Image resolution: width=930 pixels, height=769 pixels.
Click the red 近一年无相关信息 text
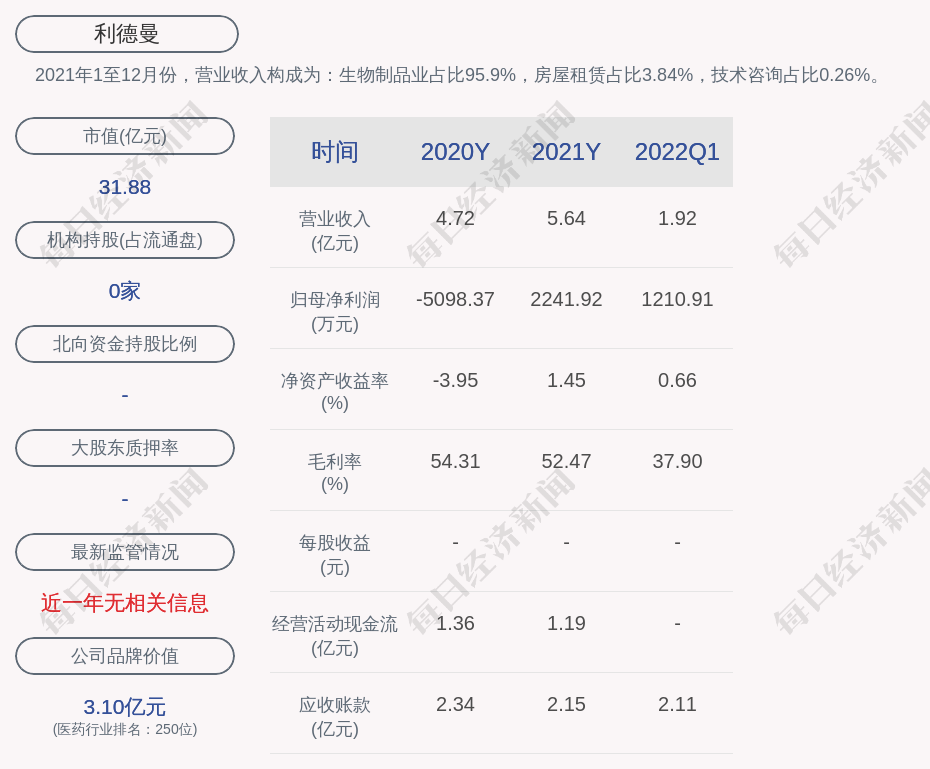coord(125,603)
